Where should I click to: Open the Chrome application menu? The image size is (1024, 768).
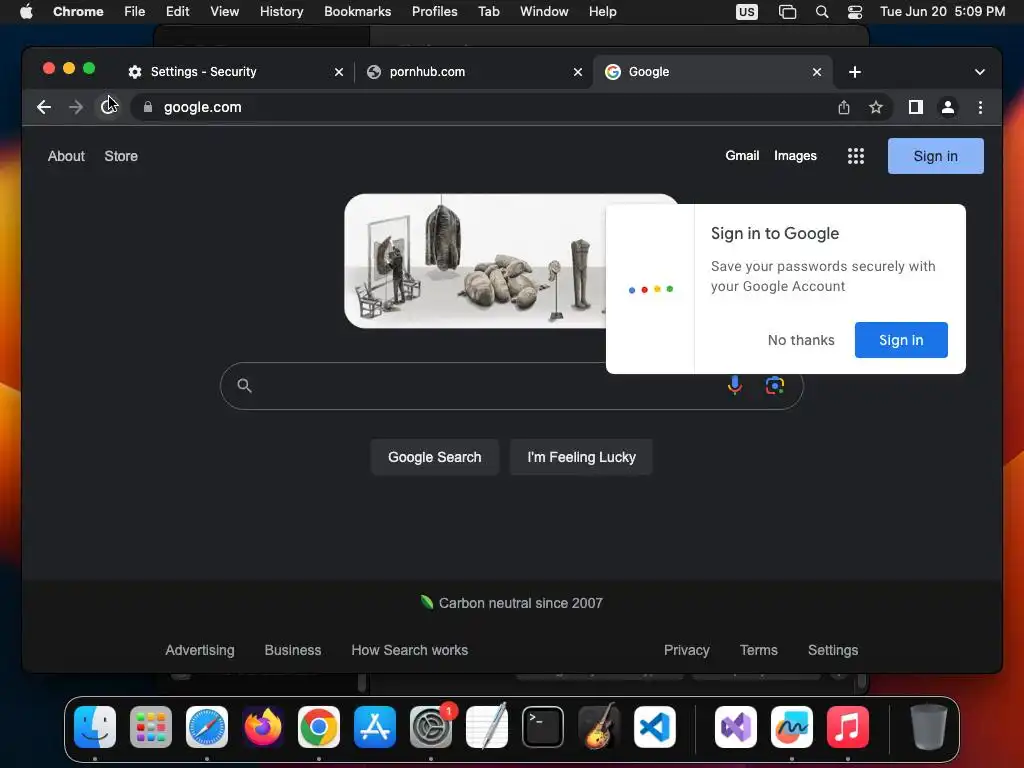coord(78,12)
